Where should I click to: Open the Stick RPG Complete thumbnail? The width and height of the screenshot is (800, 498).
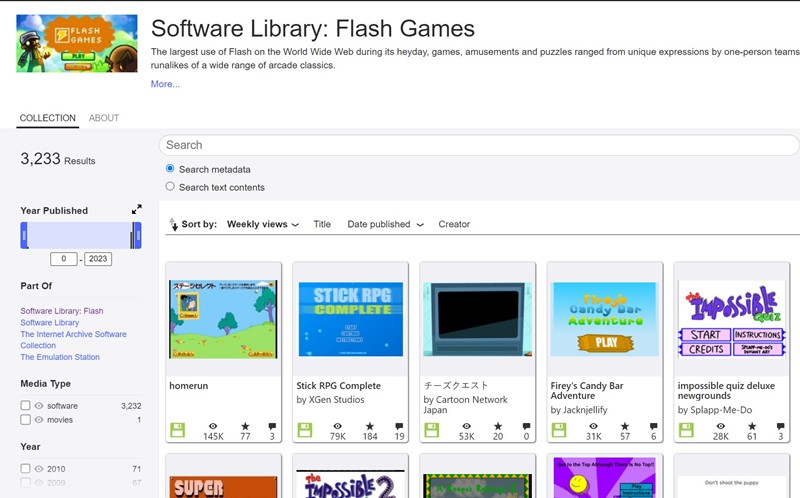pos(351,319)
